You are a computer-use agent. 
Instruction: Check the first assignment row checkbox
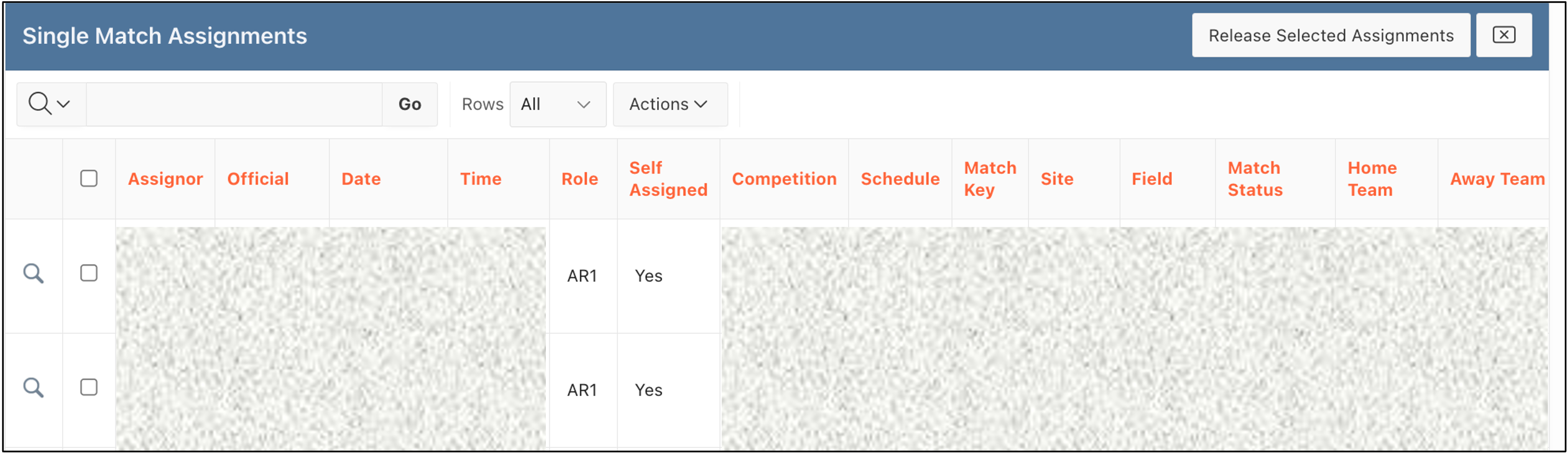click(89, 273)
